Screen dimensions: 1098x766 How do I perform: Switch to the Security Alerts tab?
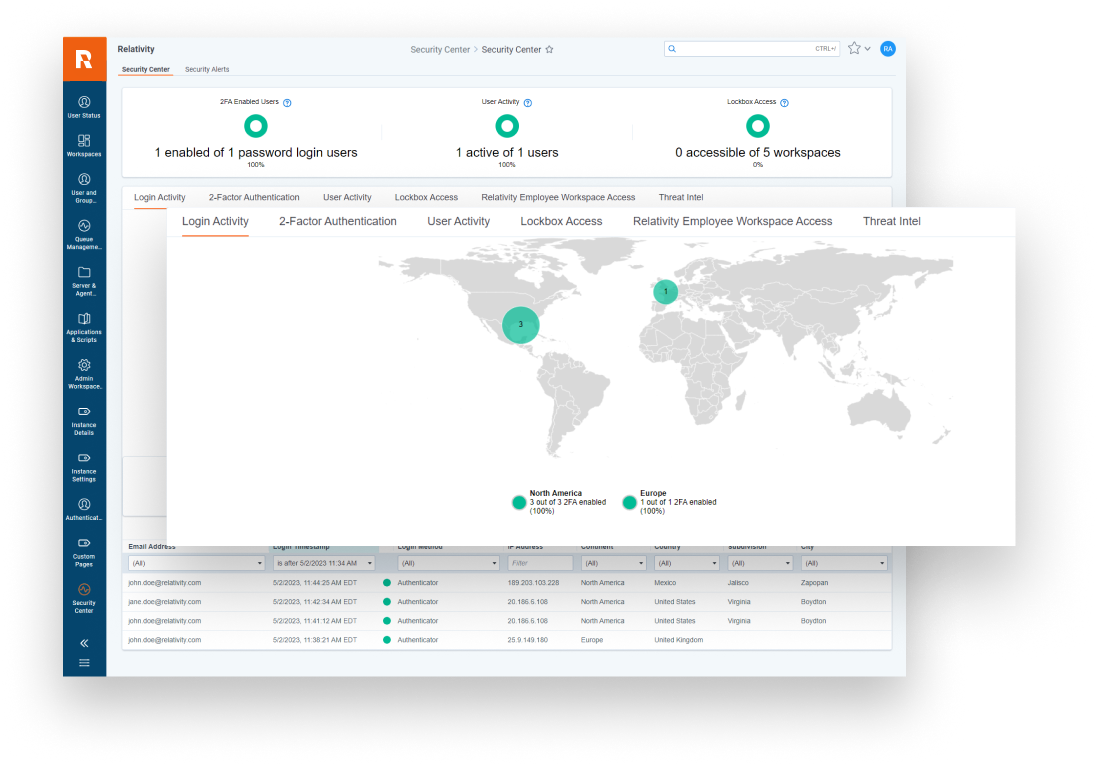[x=207, y=70]
